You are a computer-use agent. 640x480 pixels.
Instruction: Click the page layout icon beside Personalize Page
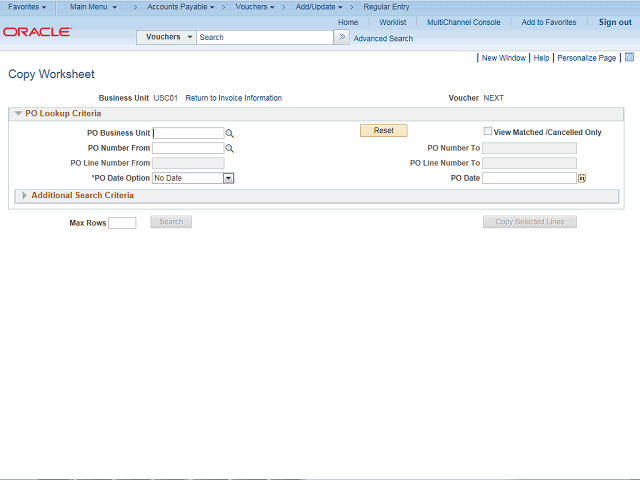[629, 58]
